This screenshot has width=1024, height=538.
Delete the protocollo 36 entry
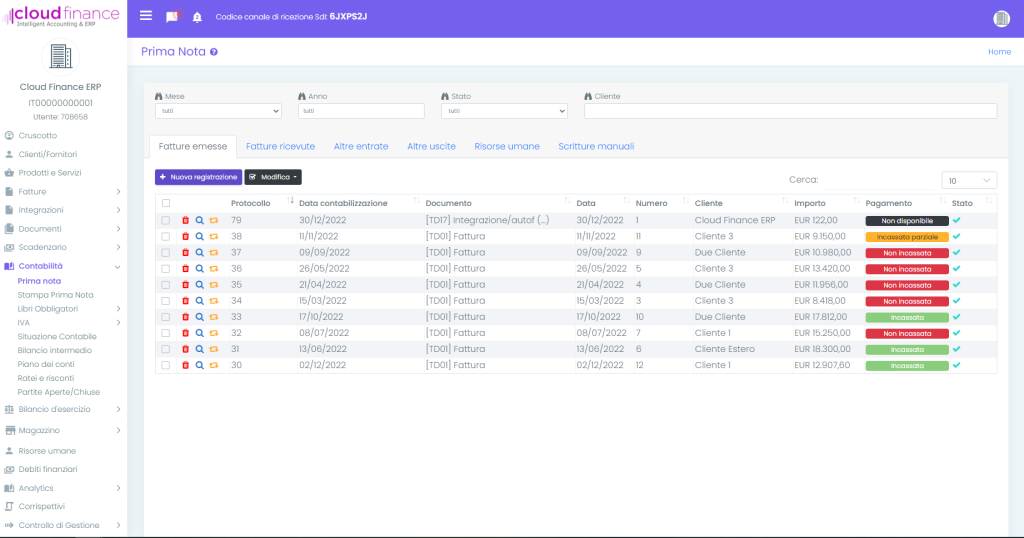point(185,269)
